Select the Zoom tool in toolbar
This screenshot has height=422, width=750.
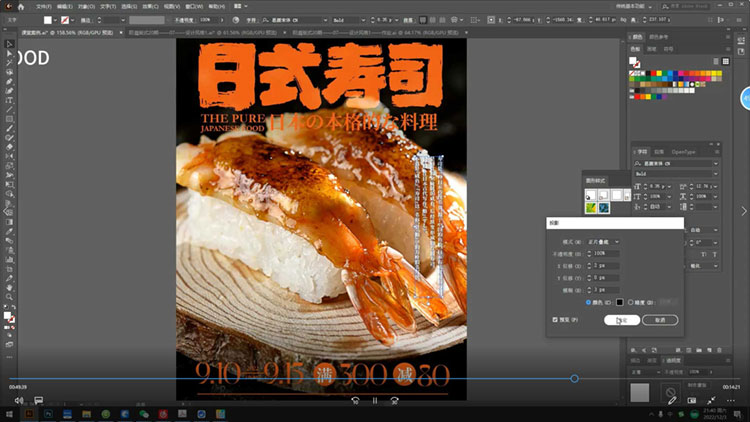coord(9,297)
